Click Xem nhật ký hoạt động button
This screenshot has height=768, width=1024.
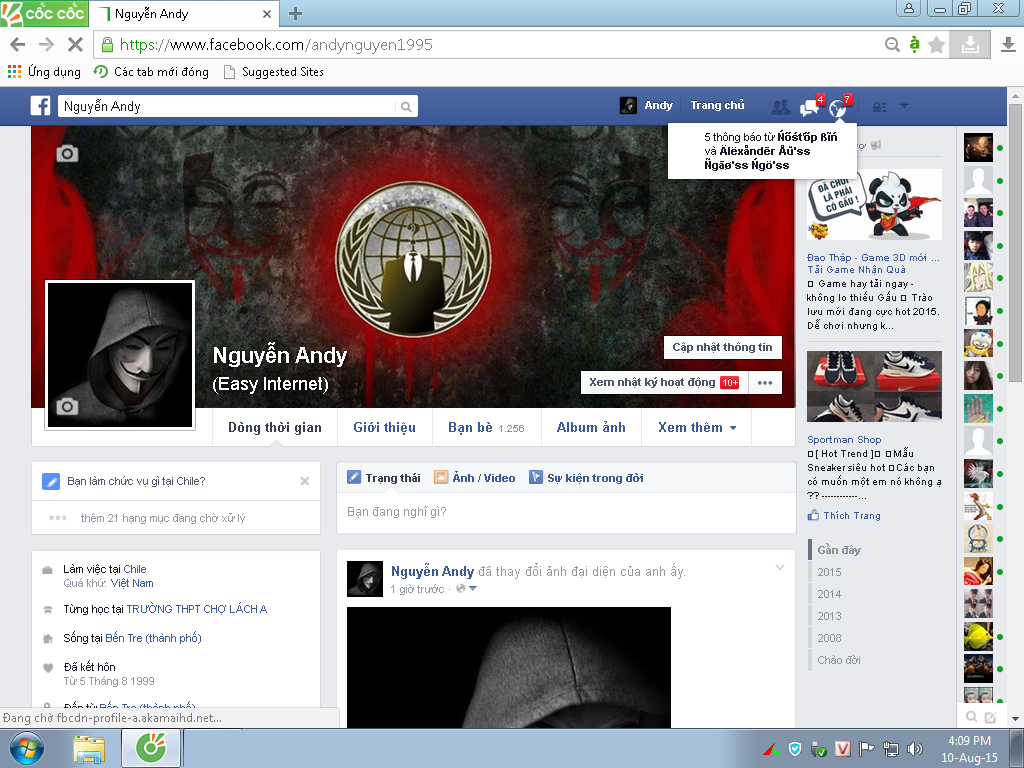click(664, 383)
